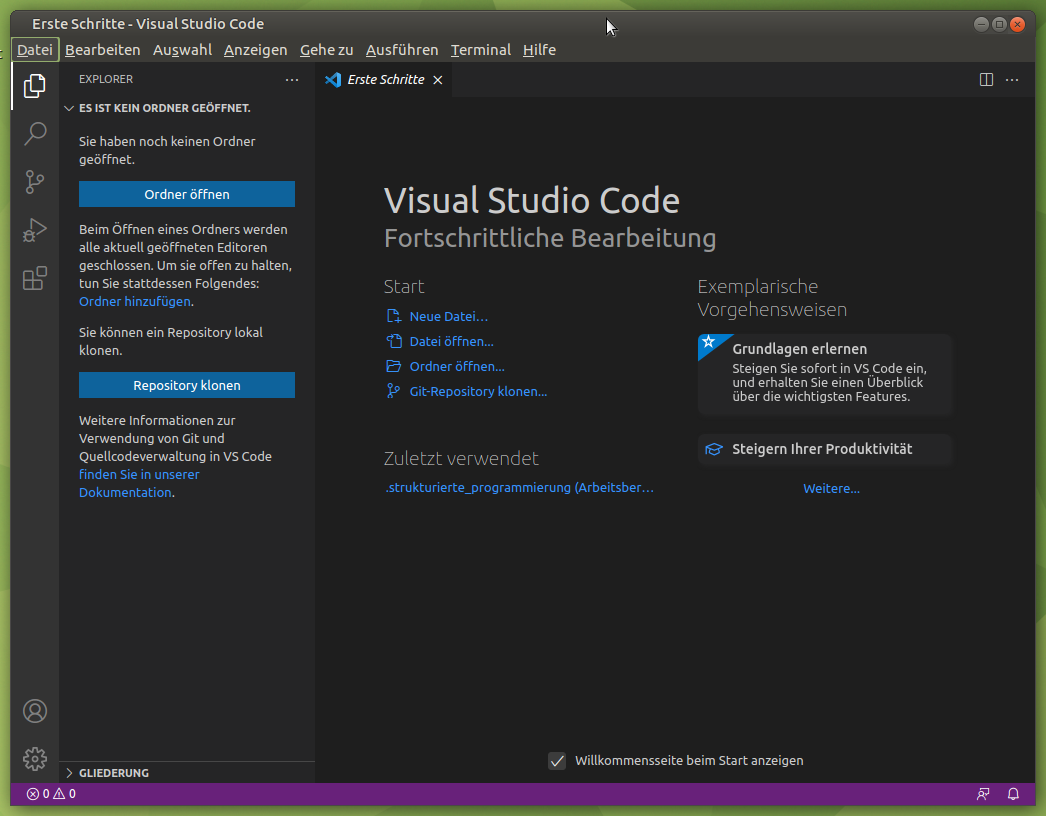Click VS Code logo on Erste Schritte tab
The height and width of the screenshot is (816, 1046).
point(333,79)
